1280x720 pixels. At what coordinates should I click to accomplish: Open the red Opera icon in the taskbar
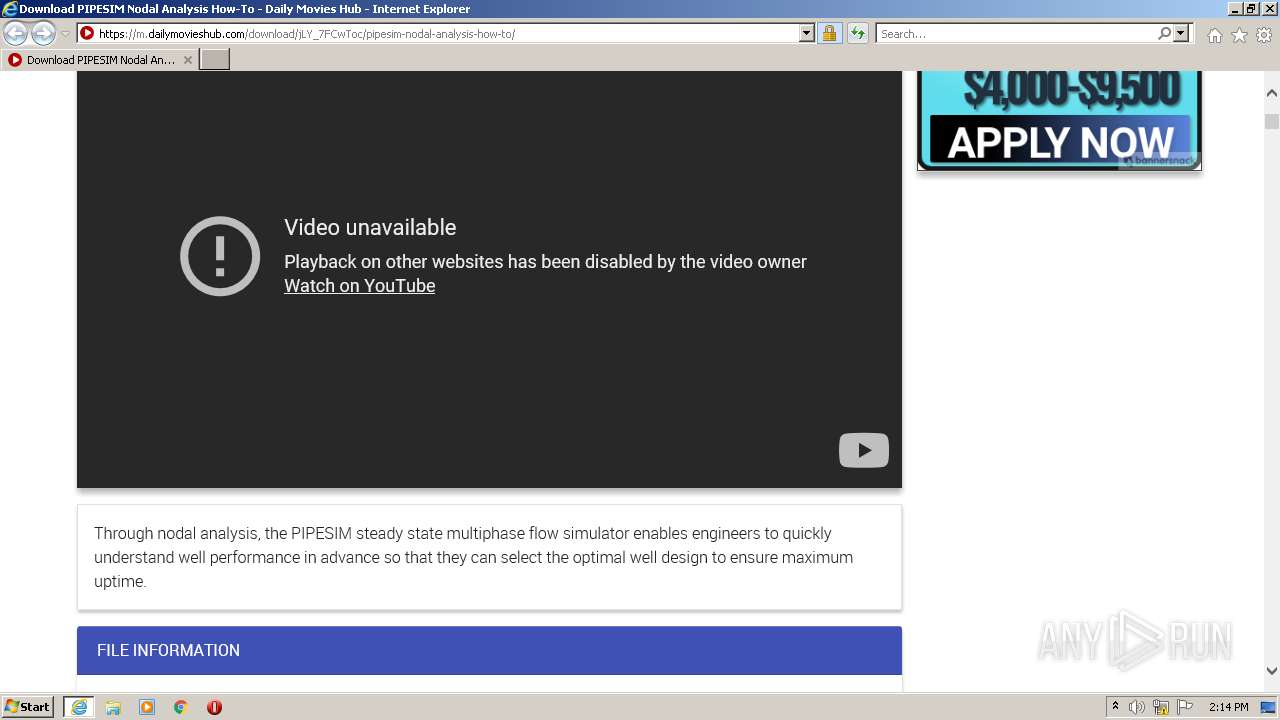[x=214, y=707]
